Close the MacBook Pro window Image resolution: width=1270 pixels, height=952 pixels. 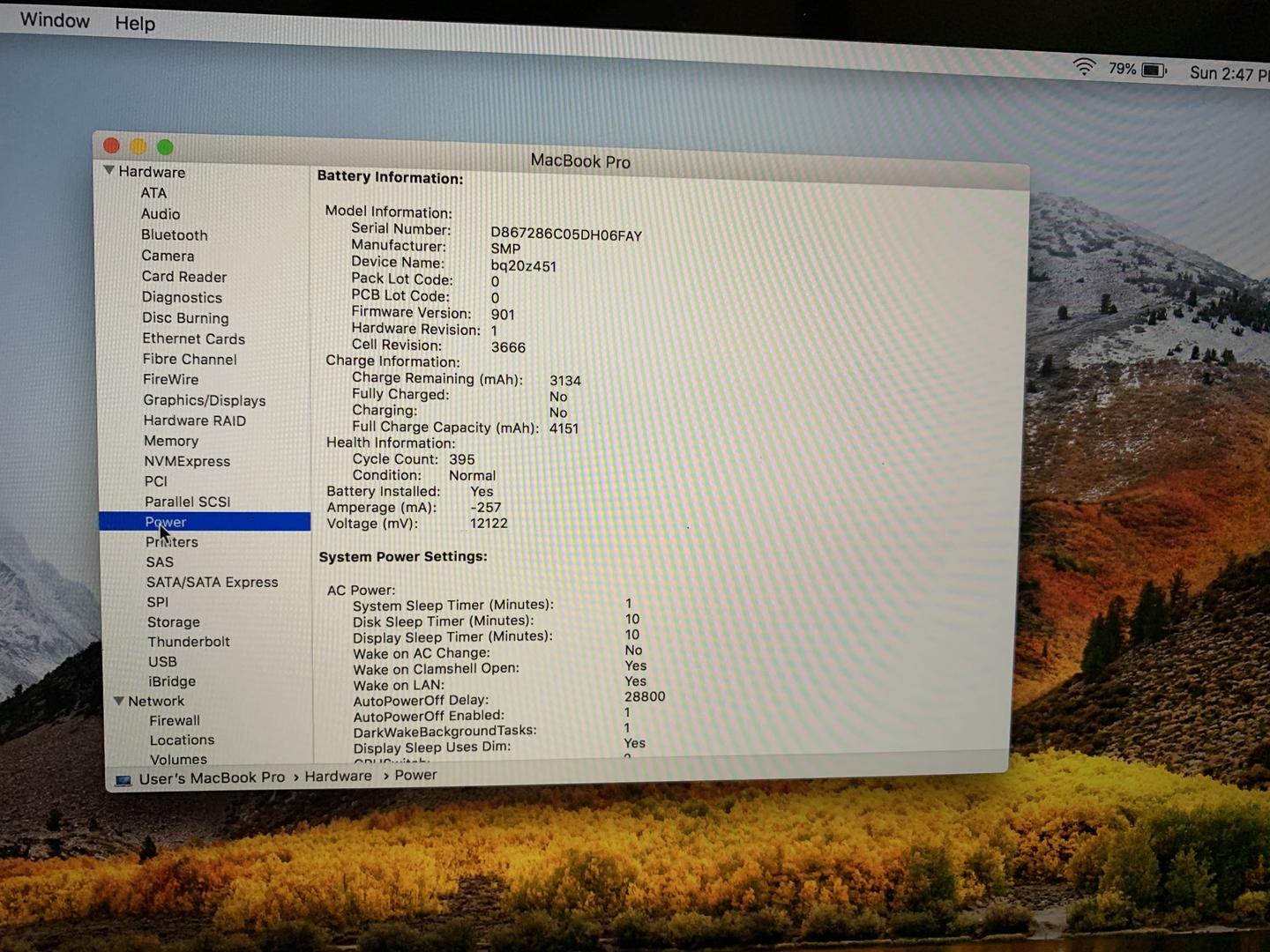tap(111, 145)
